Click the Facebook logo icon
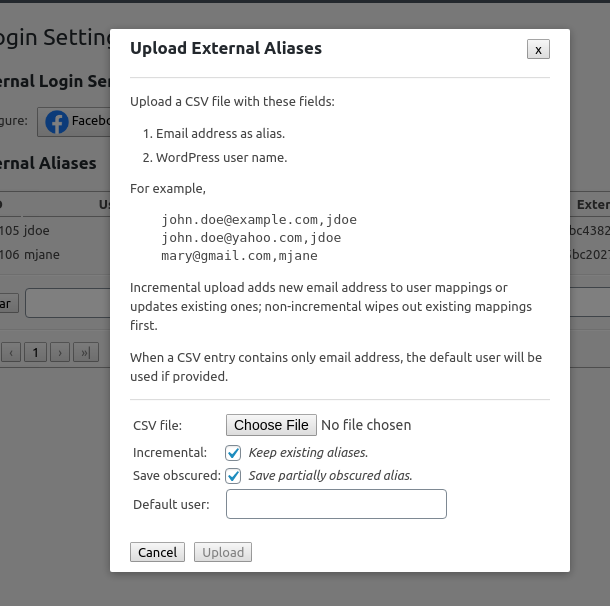This screenshot has height=606, width=610. 57,122
